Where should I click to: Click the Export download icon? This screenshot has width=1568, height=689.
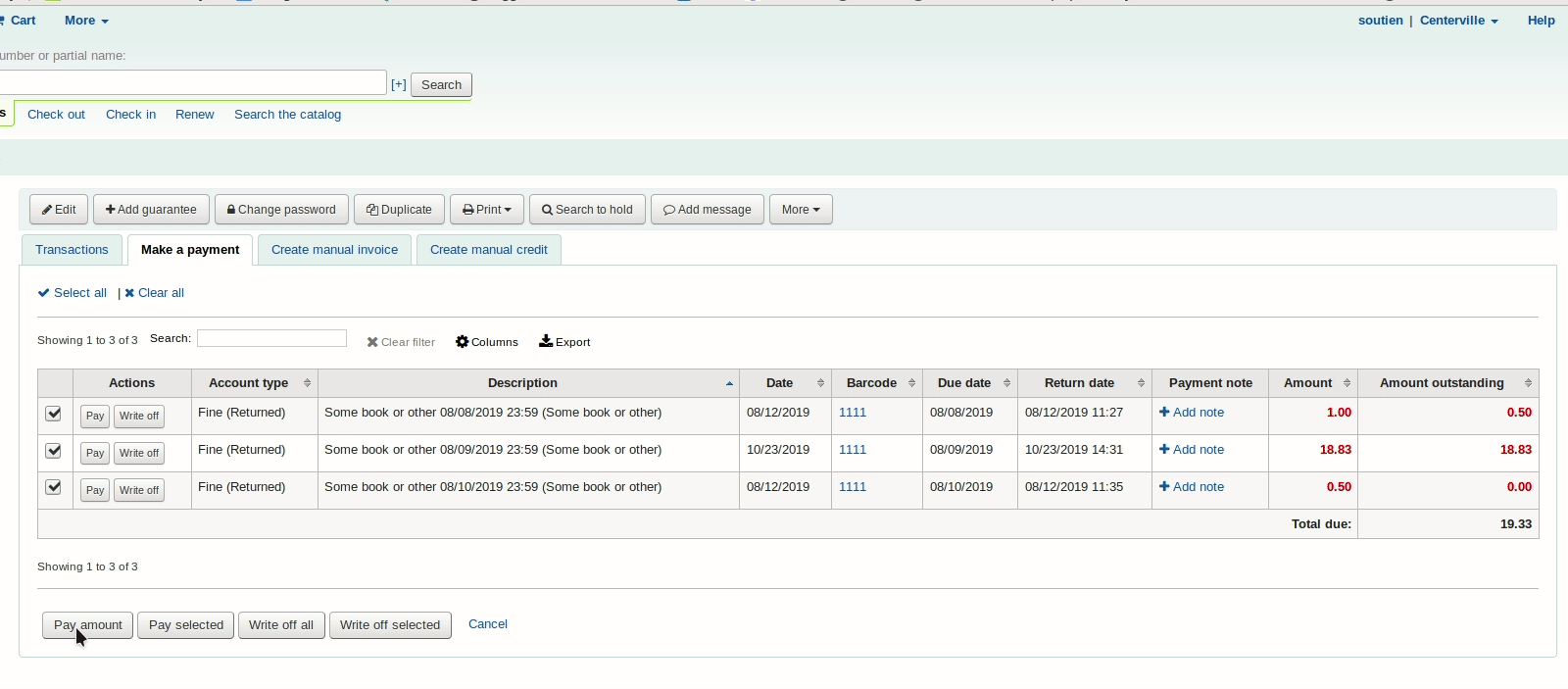pyautogui.click(x=564, y=342)
